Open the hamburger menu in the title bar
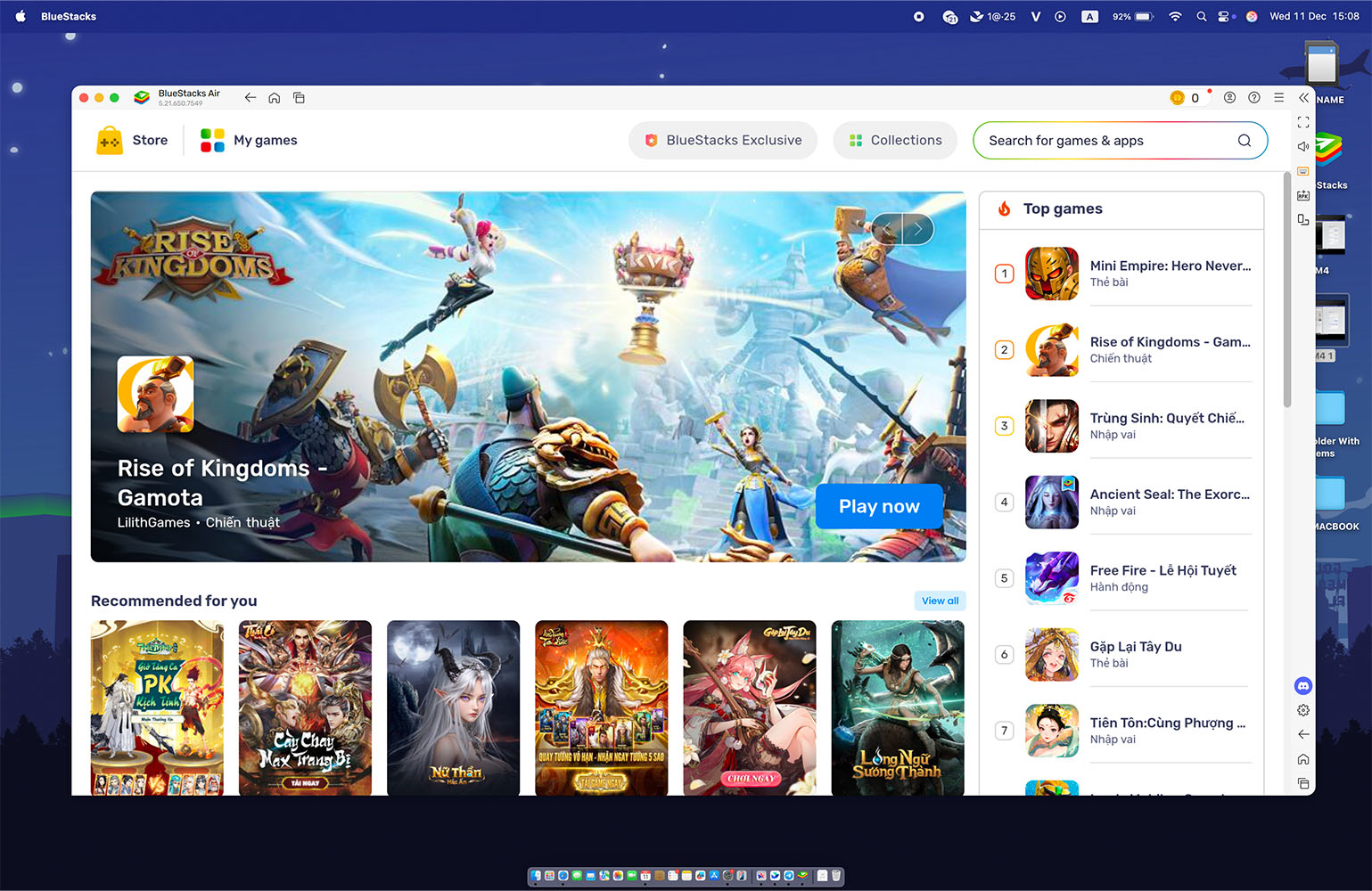 tap(1278, 98)
